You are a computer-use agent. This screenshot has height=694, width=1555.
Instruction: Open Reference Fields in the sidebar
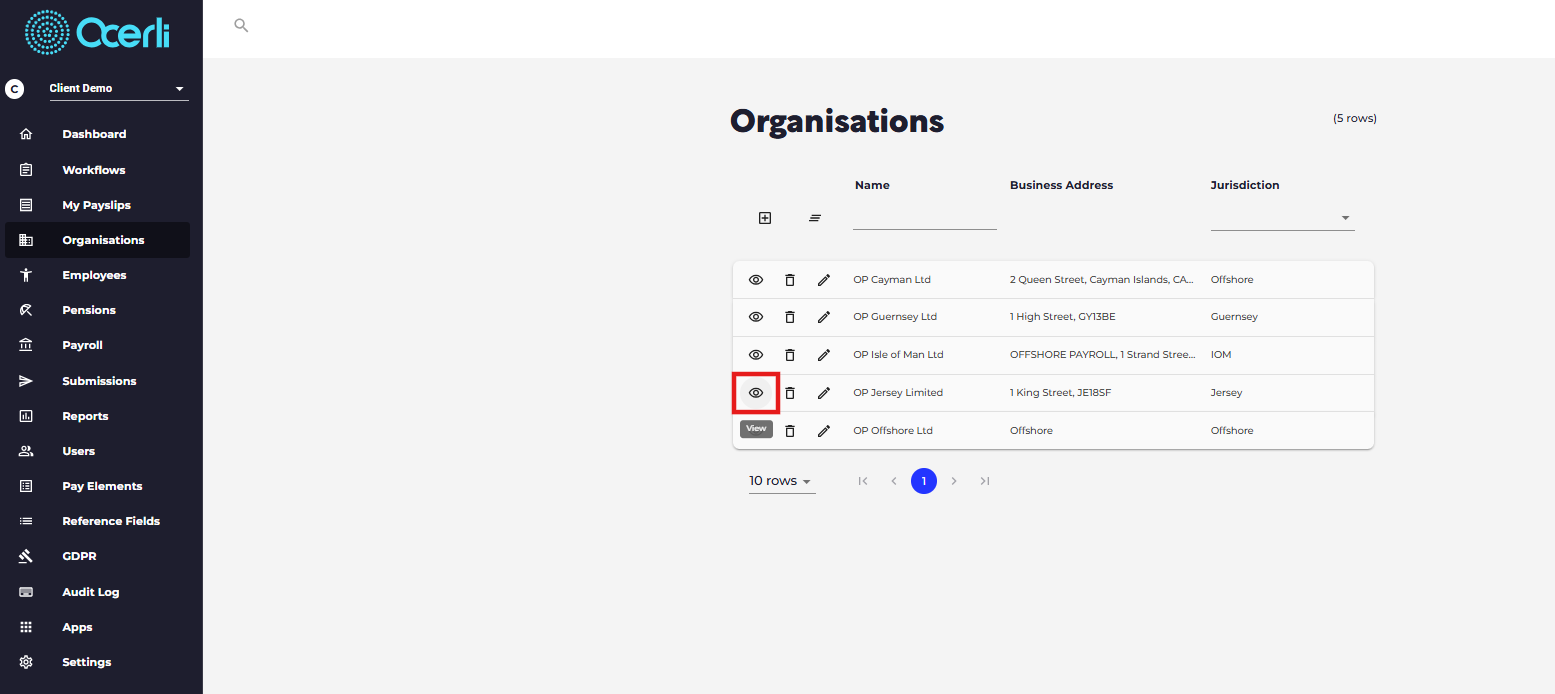(96, 521)
